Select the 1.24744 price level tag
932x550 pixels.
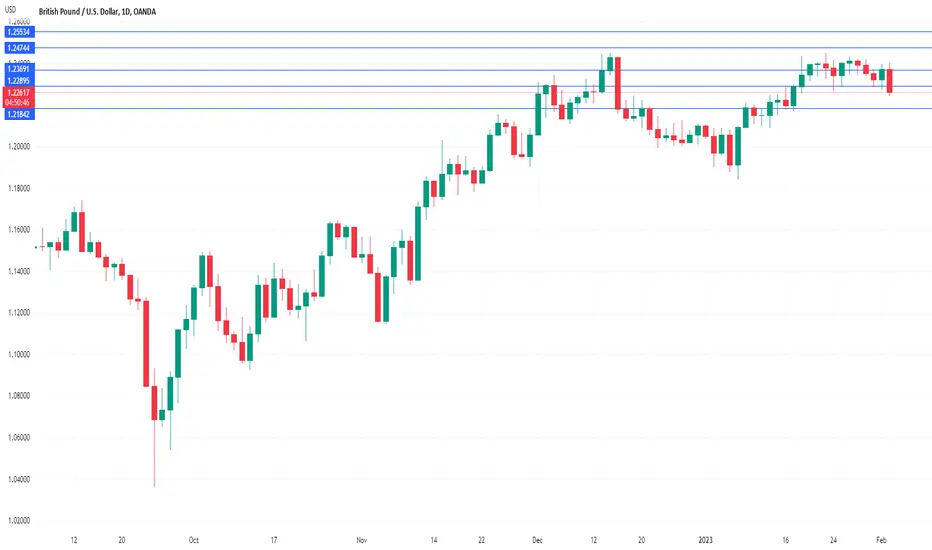[x=19, y=48]
